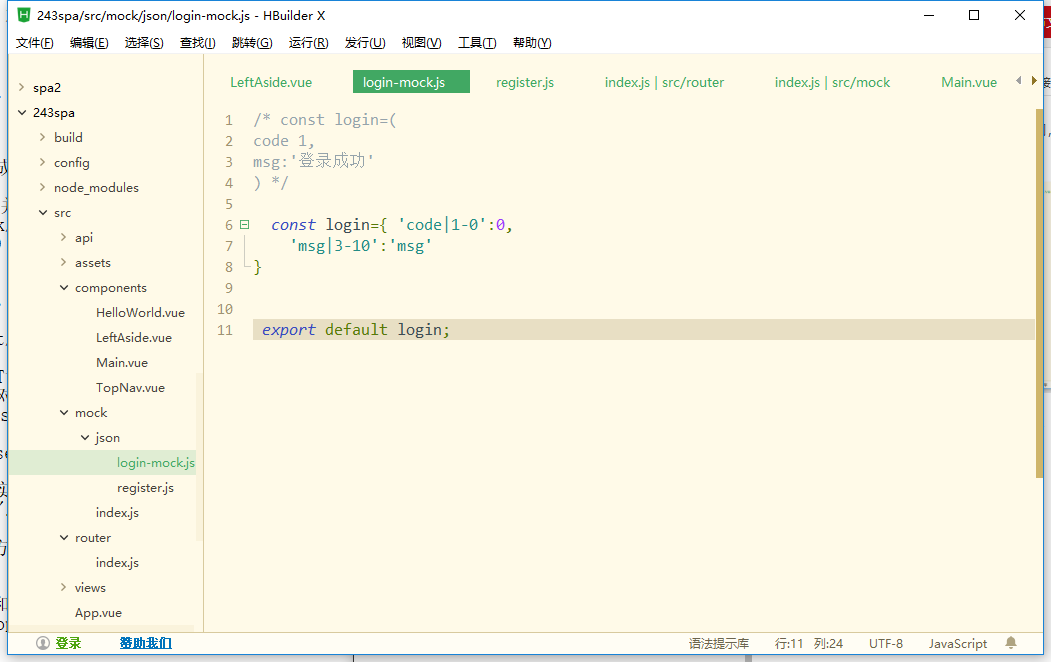The image size is (1051, 662).
Task: Open the 运行(R) menu
Action: pos(308,43)
